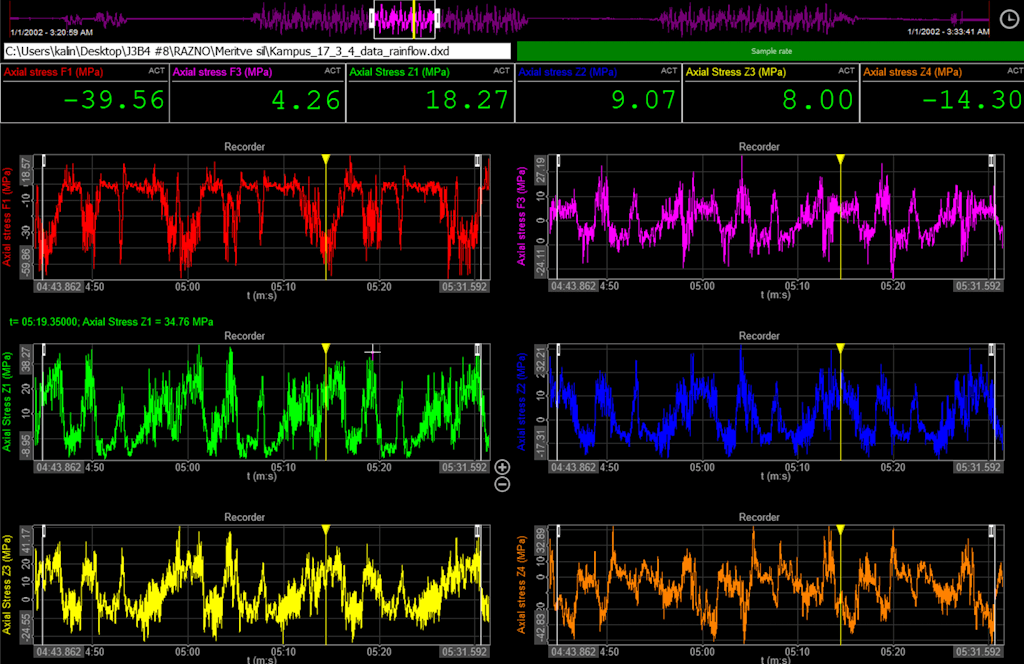Click start time 04:43.862 on F1 recorder
Image resolution: width=1024 pixels, height=664 pixels.
click(x=59, y=286)
